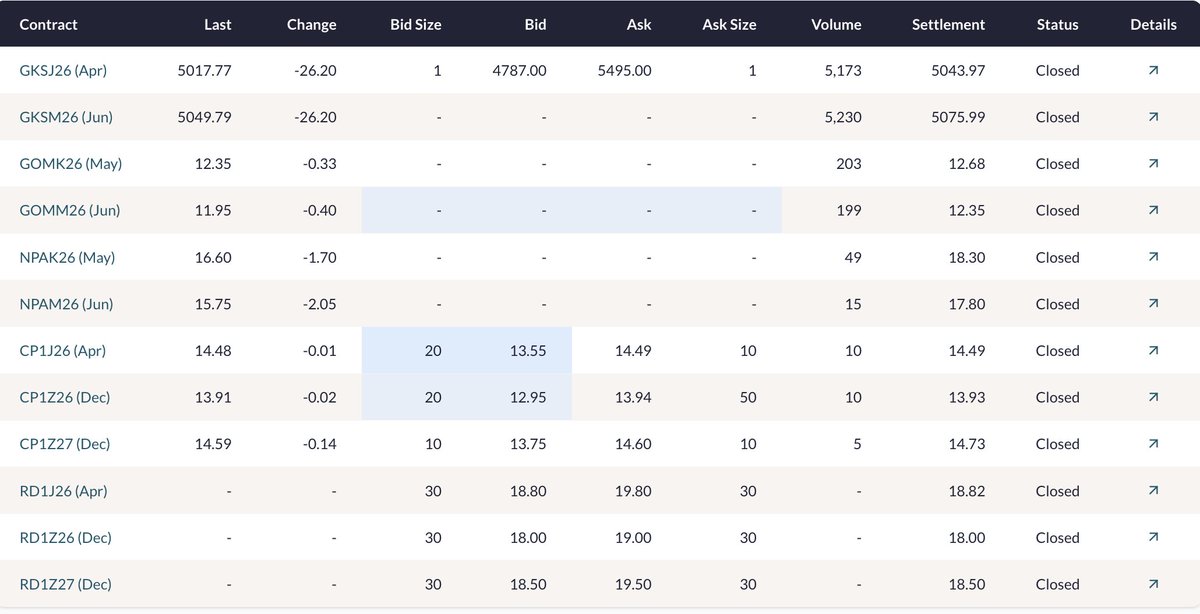Open the GOMK26 (May) contract link
1200x614 pixels.
71,164
